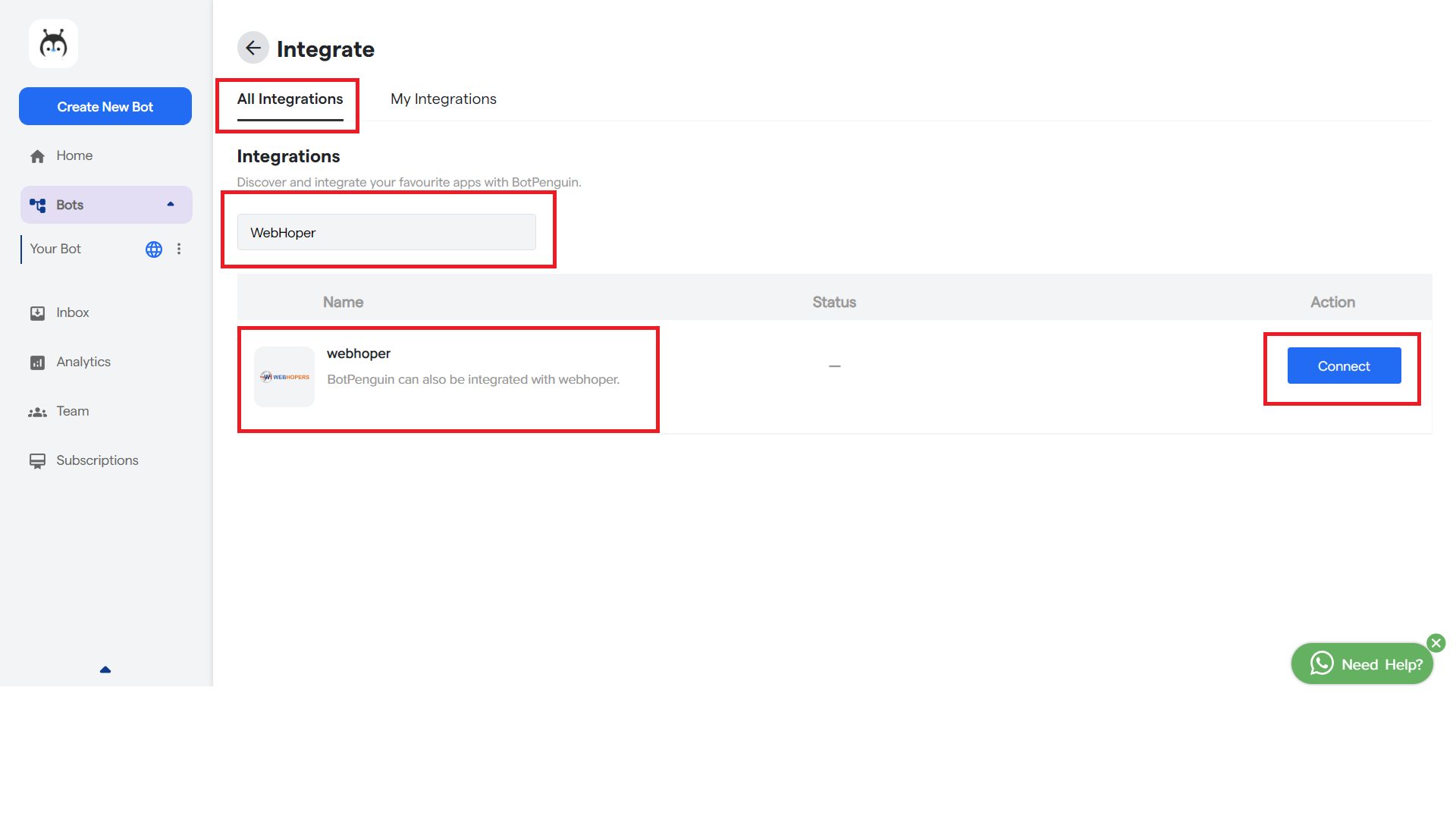Open the three-dot menu for Your Bot
The height and width of the screenshot is (819, 1456).
click(x=179, y=249)
